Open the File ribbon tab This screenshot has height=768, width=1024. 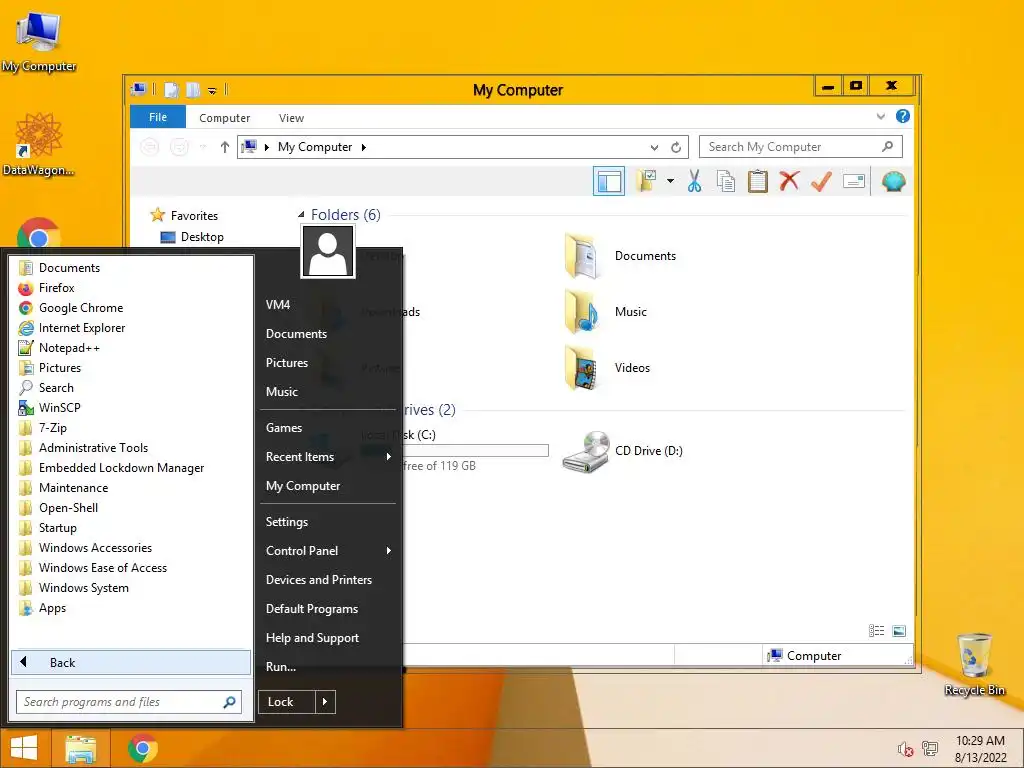158,117
